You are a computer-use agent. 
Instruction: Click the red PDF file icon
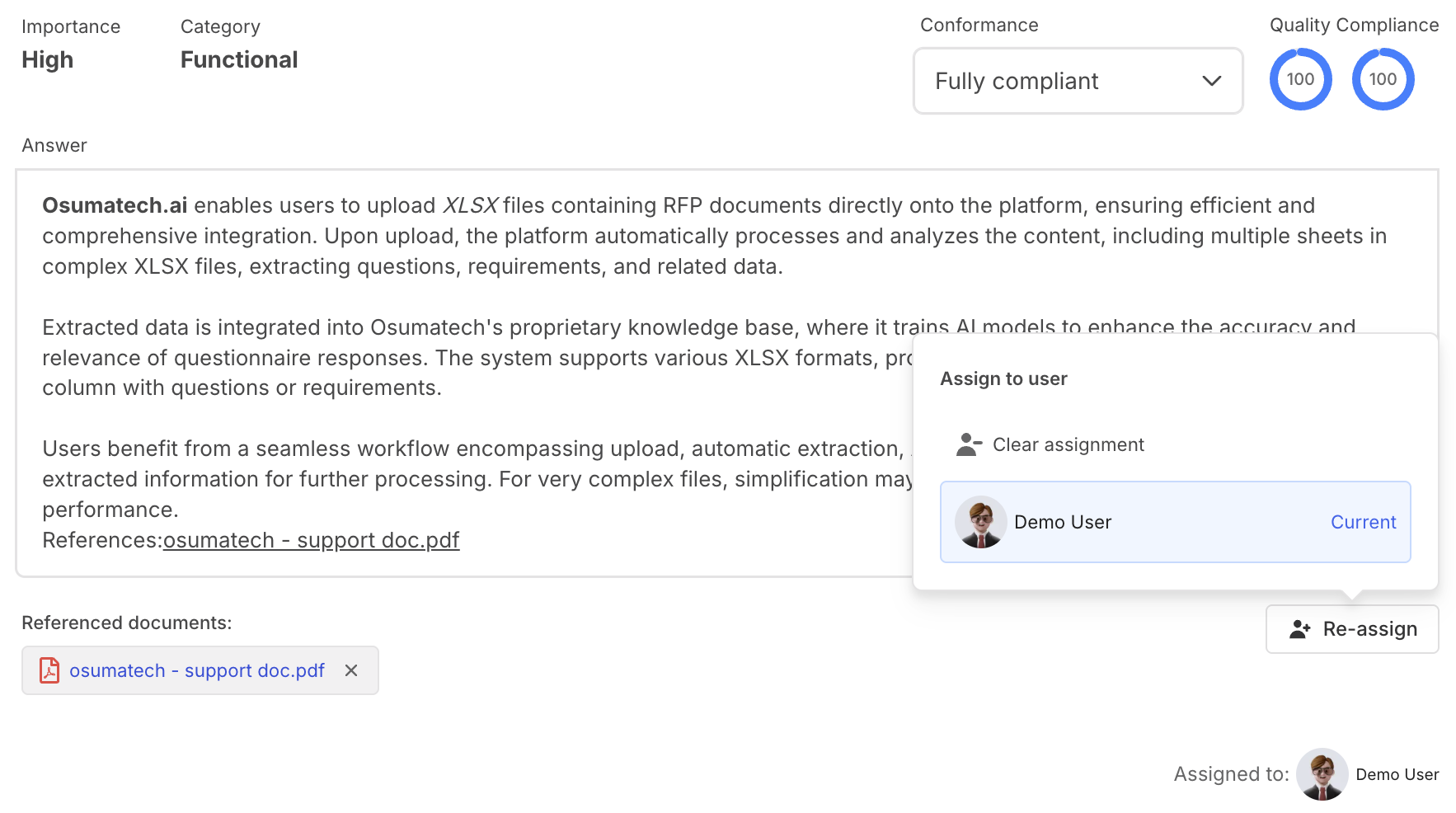[49, 670]
